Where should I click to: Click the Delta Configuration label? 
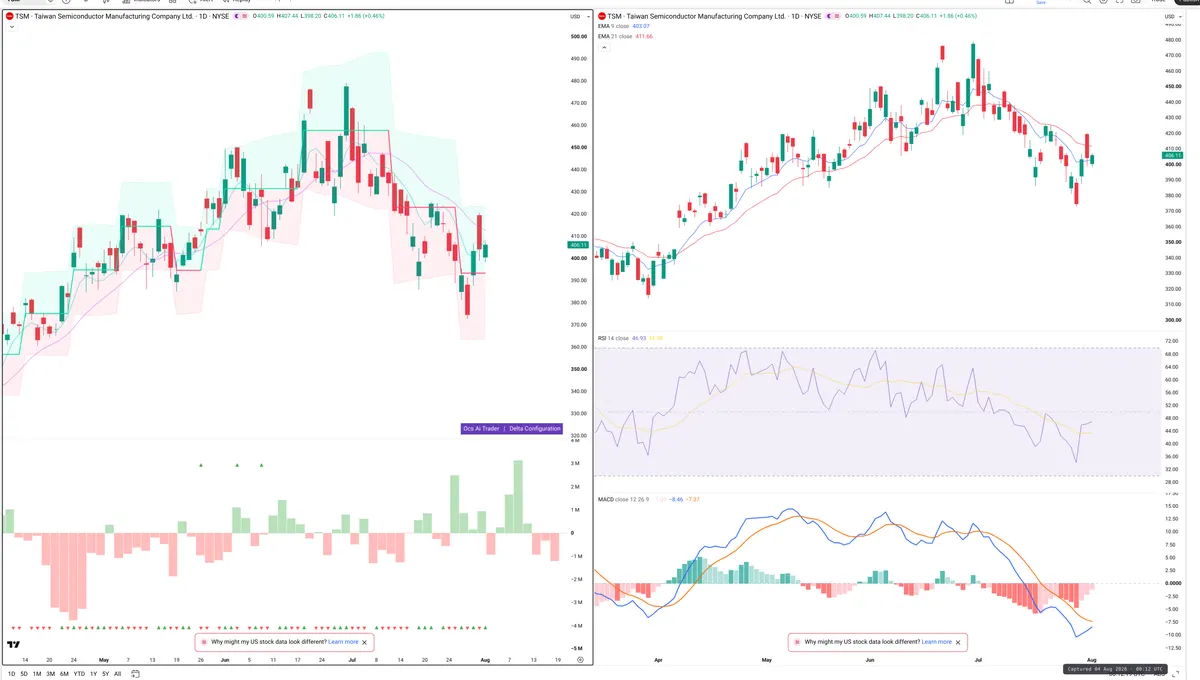535,429
